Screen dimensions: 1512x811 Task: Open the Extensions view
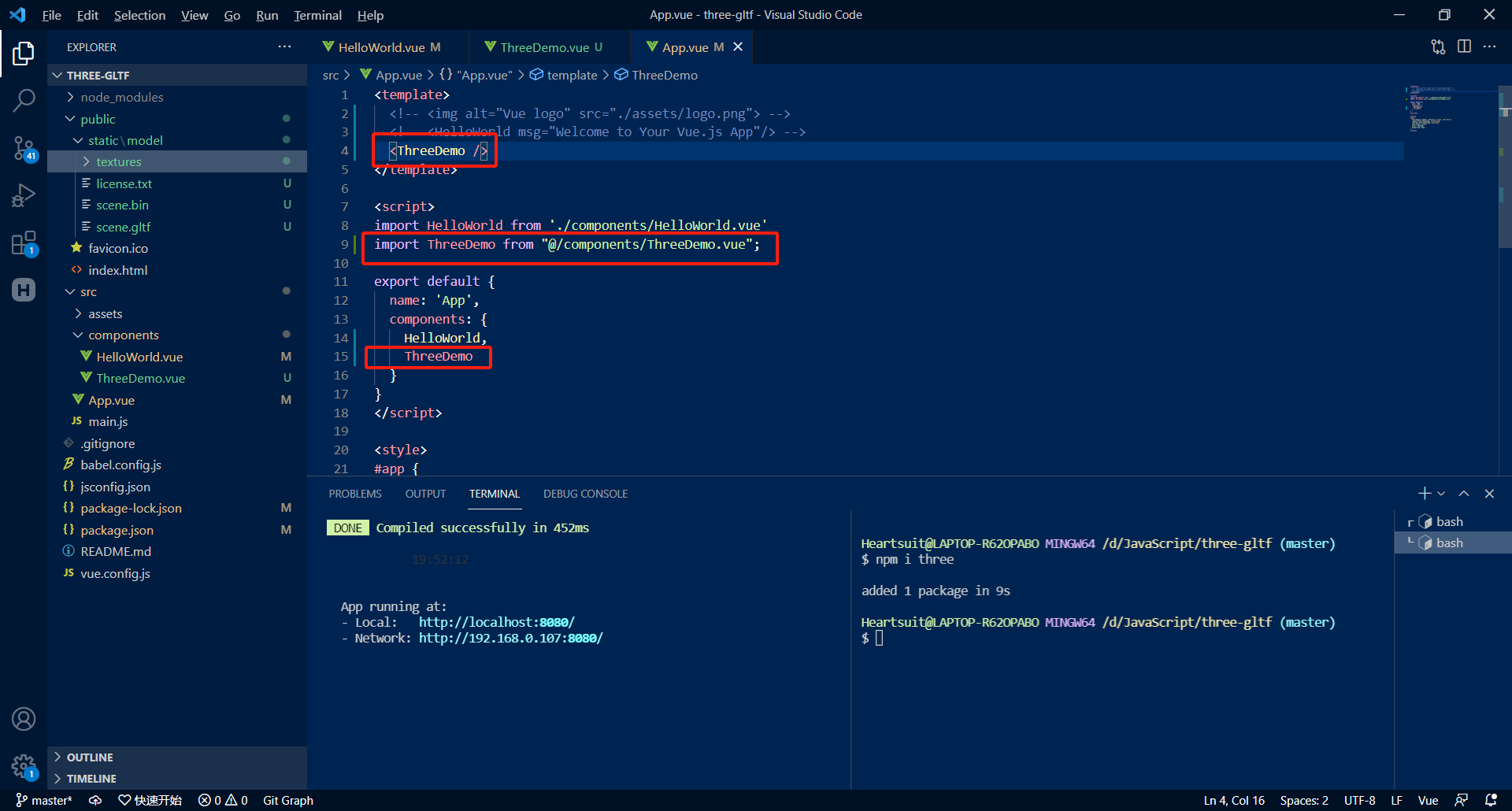click(23, 243)
